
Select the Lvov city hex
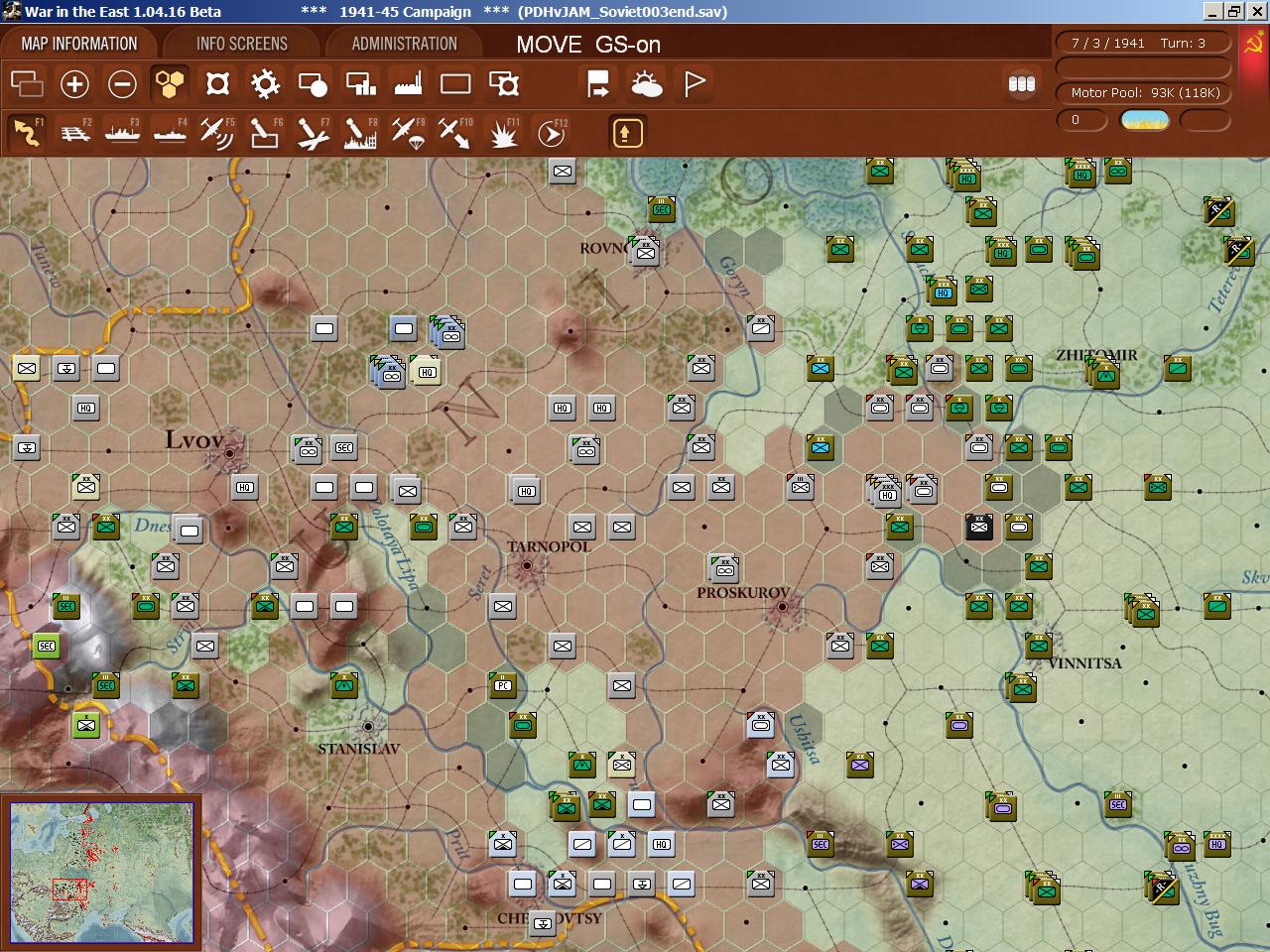pyautogui.click(x=229, y=453)
